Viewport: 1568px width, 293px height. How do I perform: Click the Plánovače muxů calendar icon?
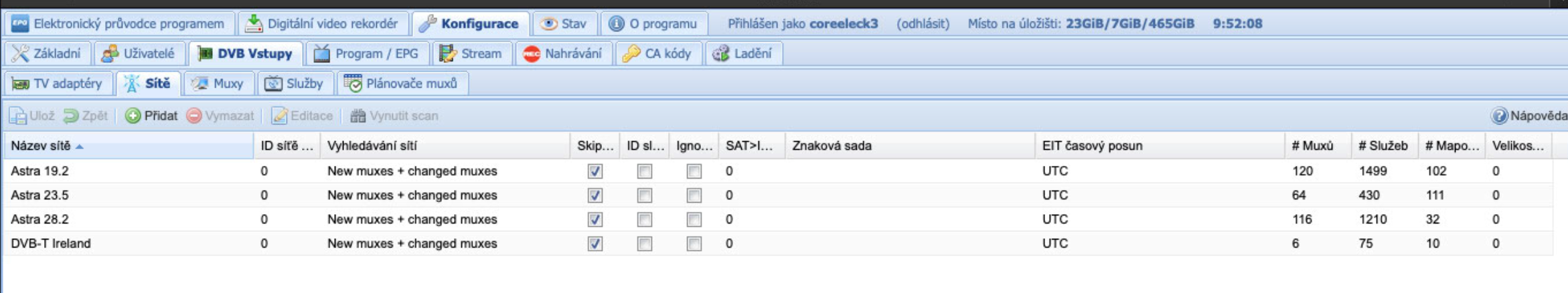(353, 84)
